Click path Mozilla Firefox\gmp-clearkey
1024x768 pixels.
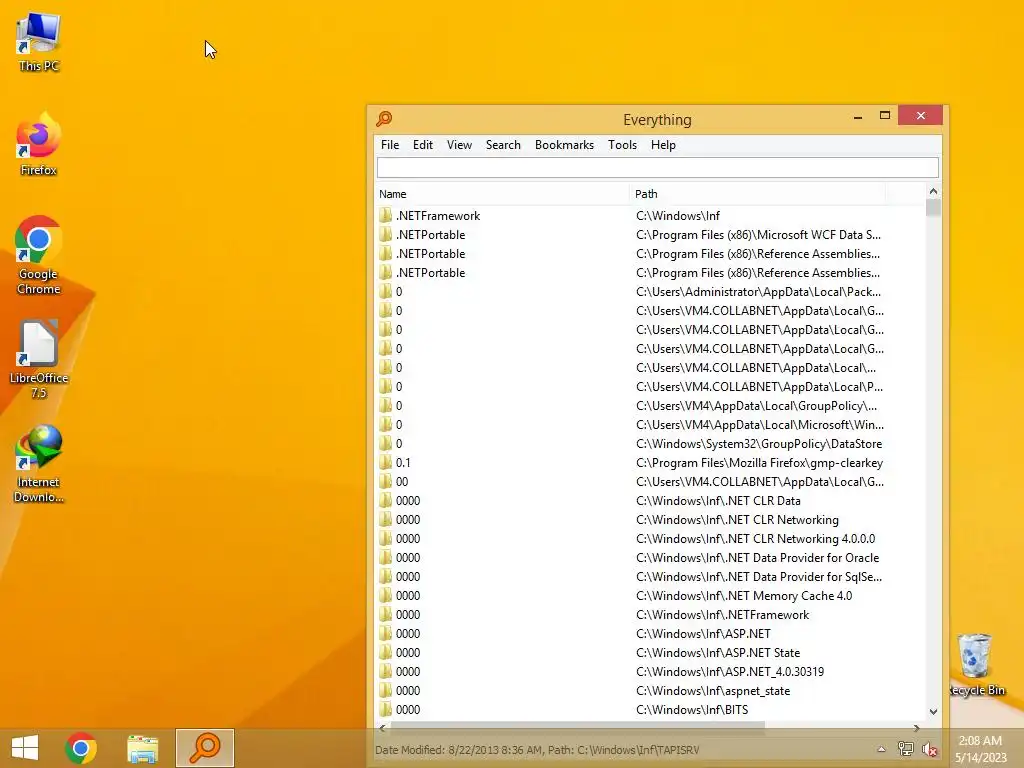[x=760, y=462]
